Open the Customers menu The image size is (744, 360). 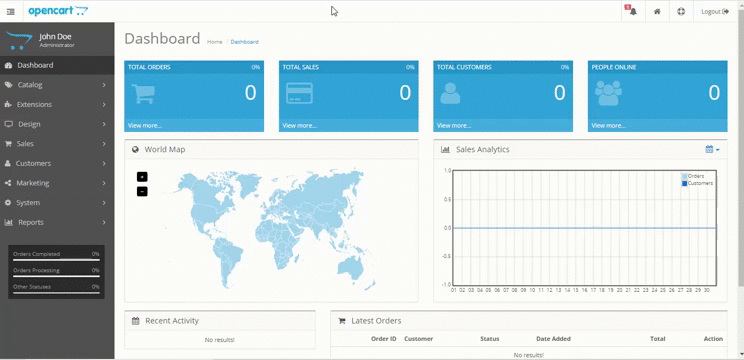[x=57, y=163]
